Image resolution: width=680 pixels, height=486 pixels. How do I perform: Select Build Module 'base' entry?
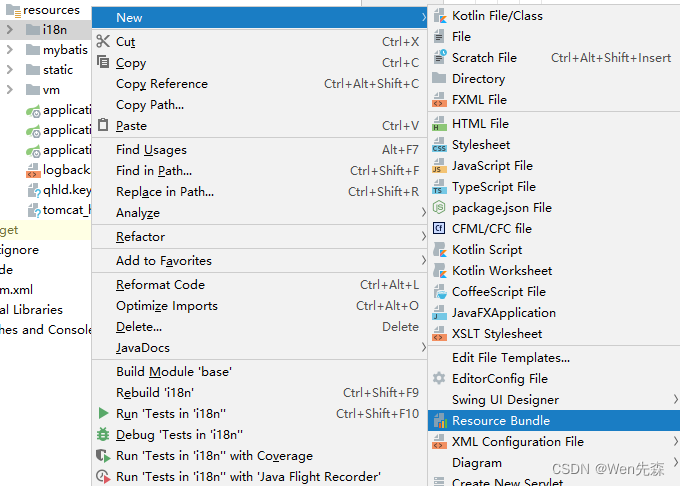(259, 372)
